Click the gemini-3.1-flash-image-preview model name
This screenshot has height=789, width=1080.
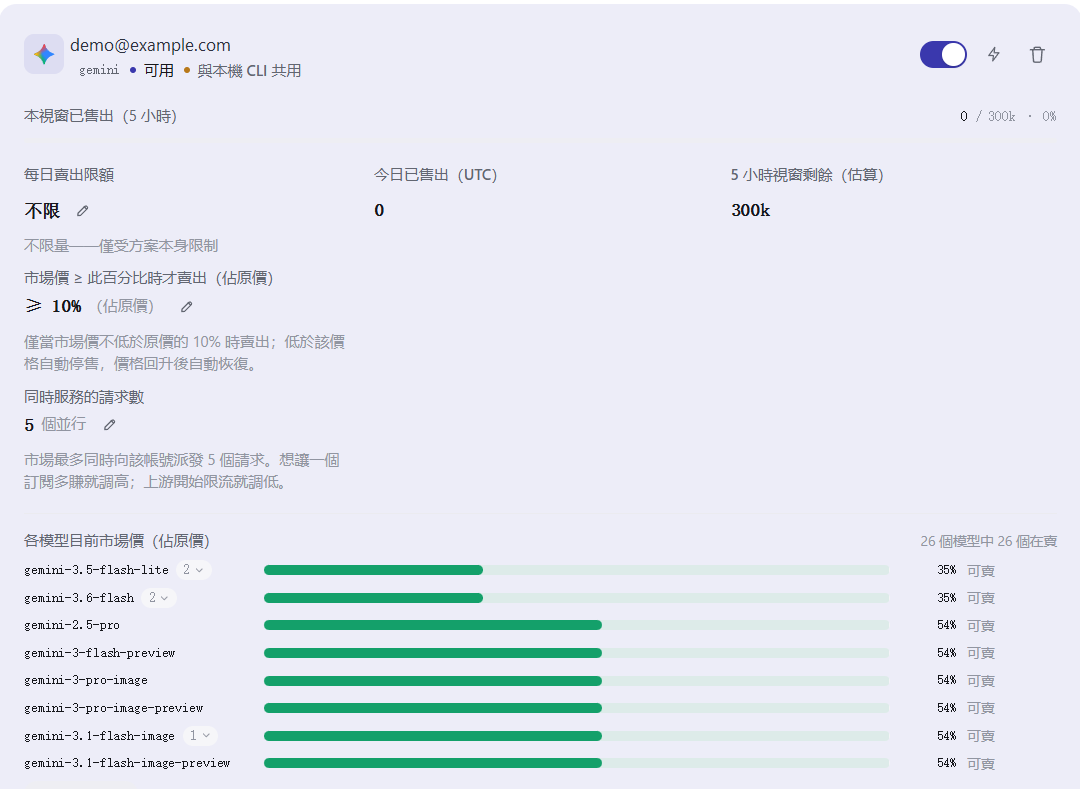127,763
